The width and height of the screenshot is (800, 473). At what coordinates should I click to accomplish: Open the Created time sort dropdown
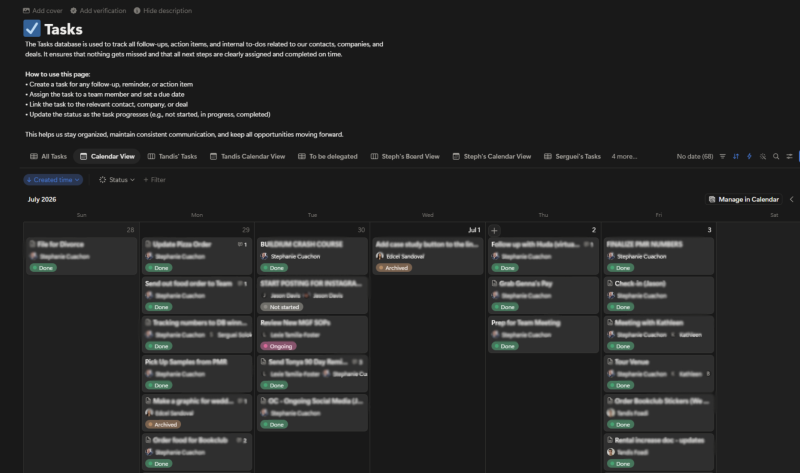(x=53, y=180)
